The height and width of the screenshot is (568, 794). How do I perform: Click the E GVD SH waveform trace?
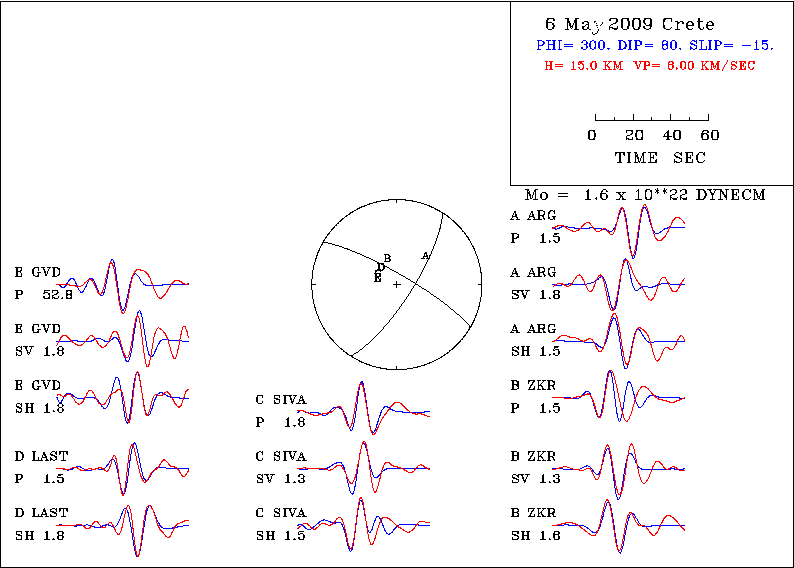click(123, 397)
